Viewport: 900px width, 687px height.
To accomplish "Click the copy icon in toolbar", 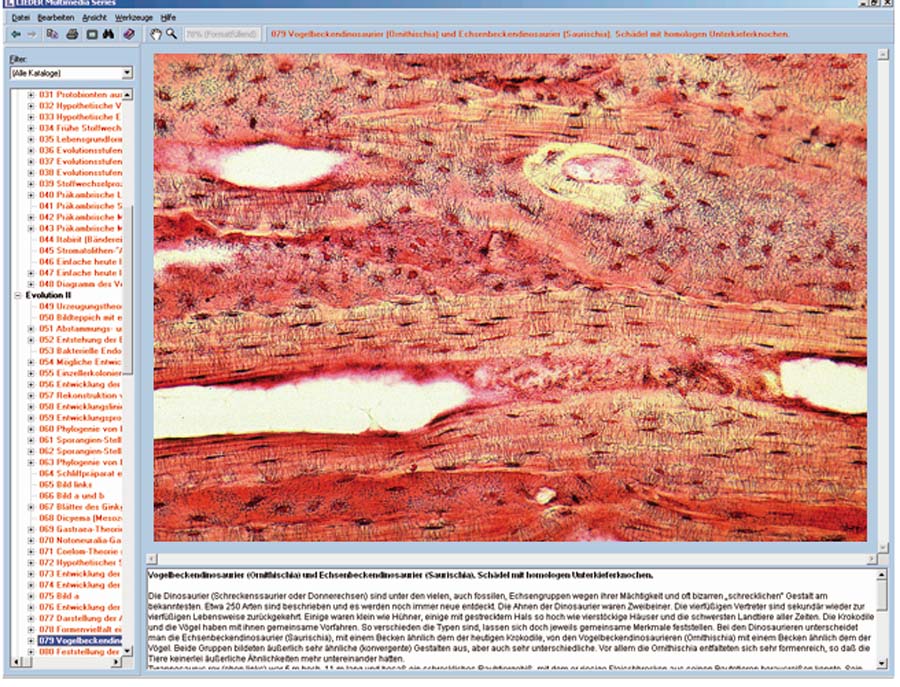I will pos(53,34).
